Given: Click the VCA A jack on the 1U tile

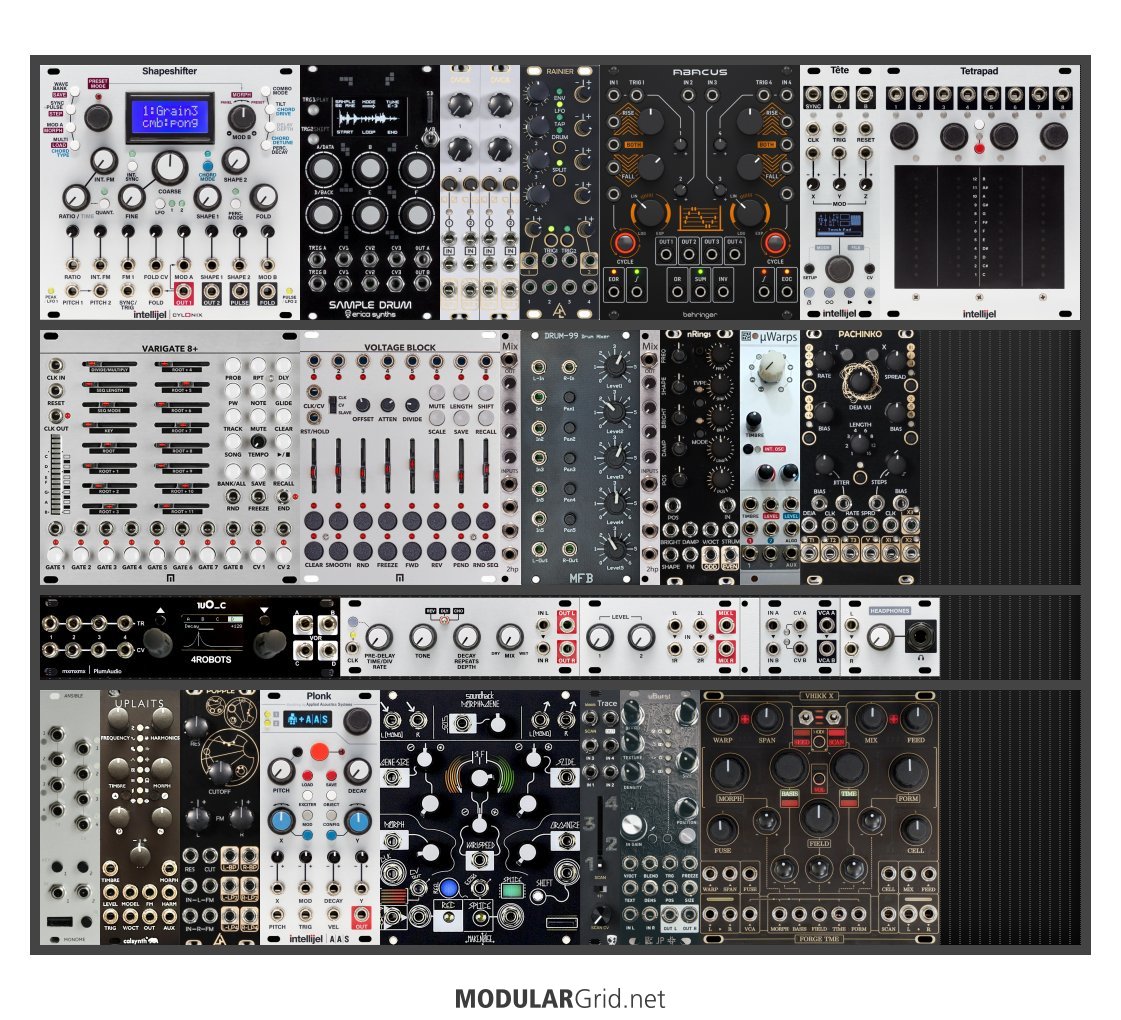Looking at the screenshot, I should pyautogui.click(x=826, y=626).
